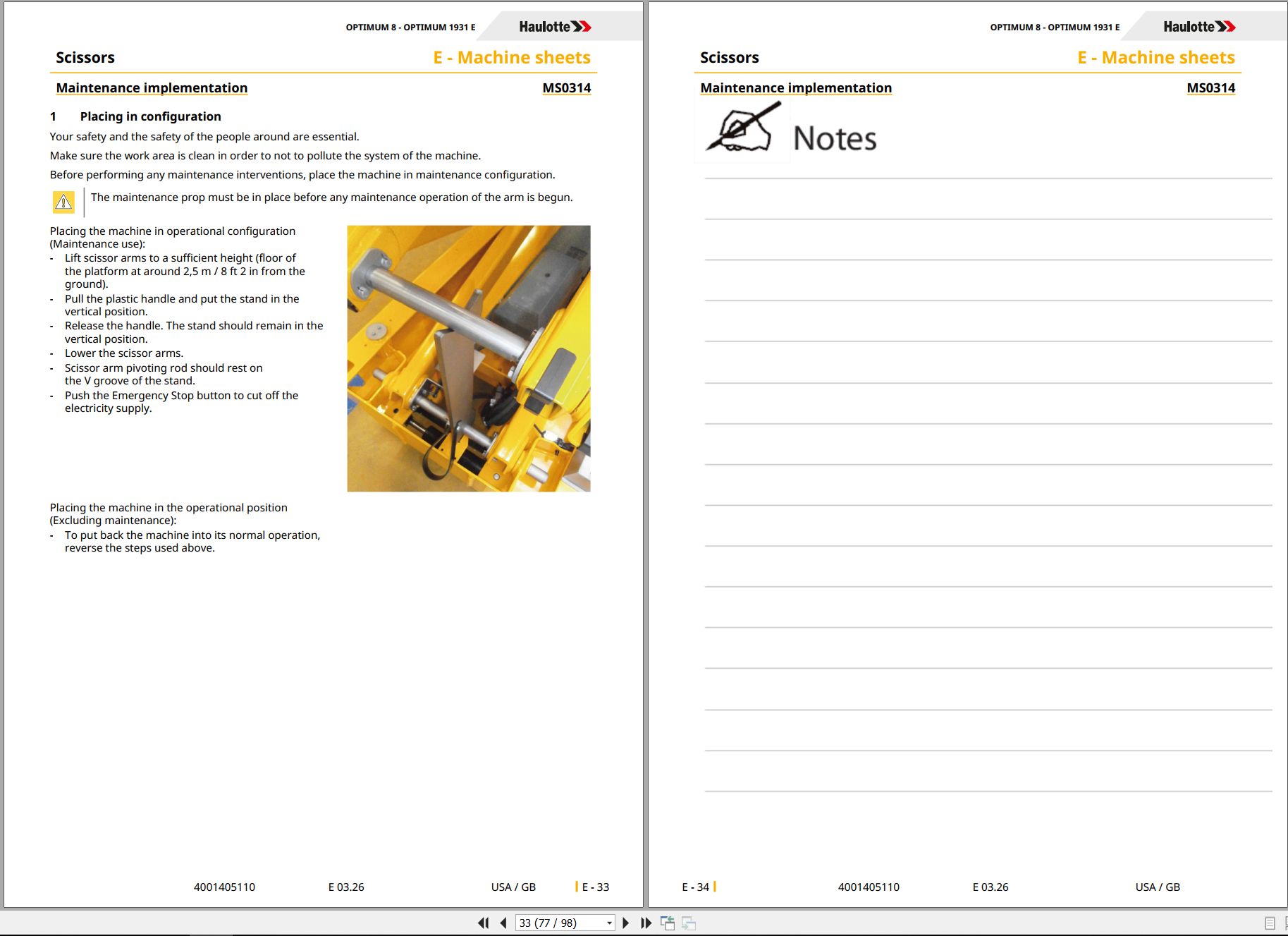Click 'E 03.26' footer on right page
The height and width of the screenshot is (936, 1288).
pos(990,887)
